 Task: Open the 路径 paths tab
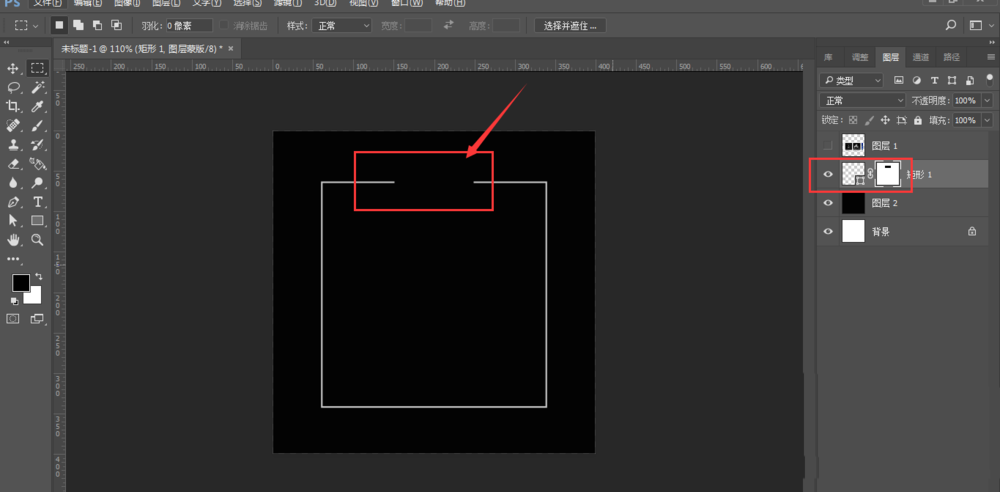pyautogui.click(x=951, y=57)
